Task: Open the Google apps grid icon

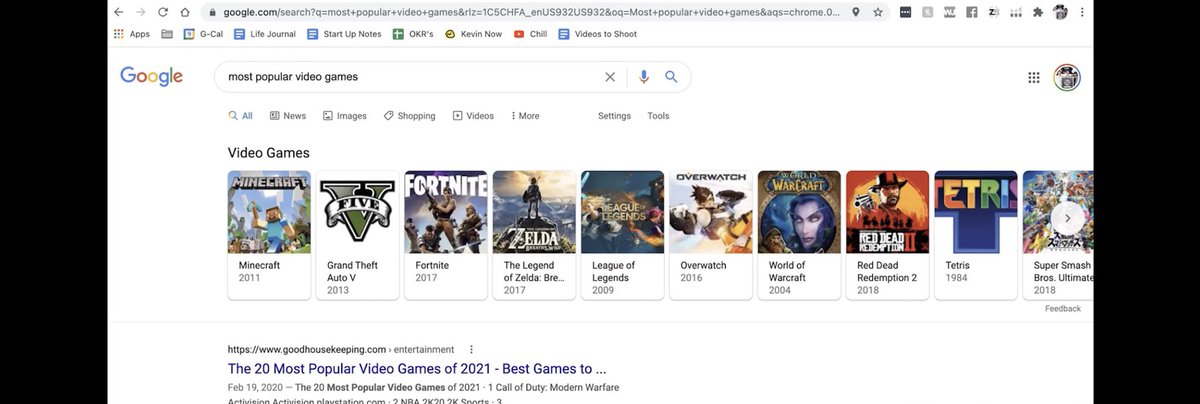Action: tap(1034, 77)
